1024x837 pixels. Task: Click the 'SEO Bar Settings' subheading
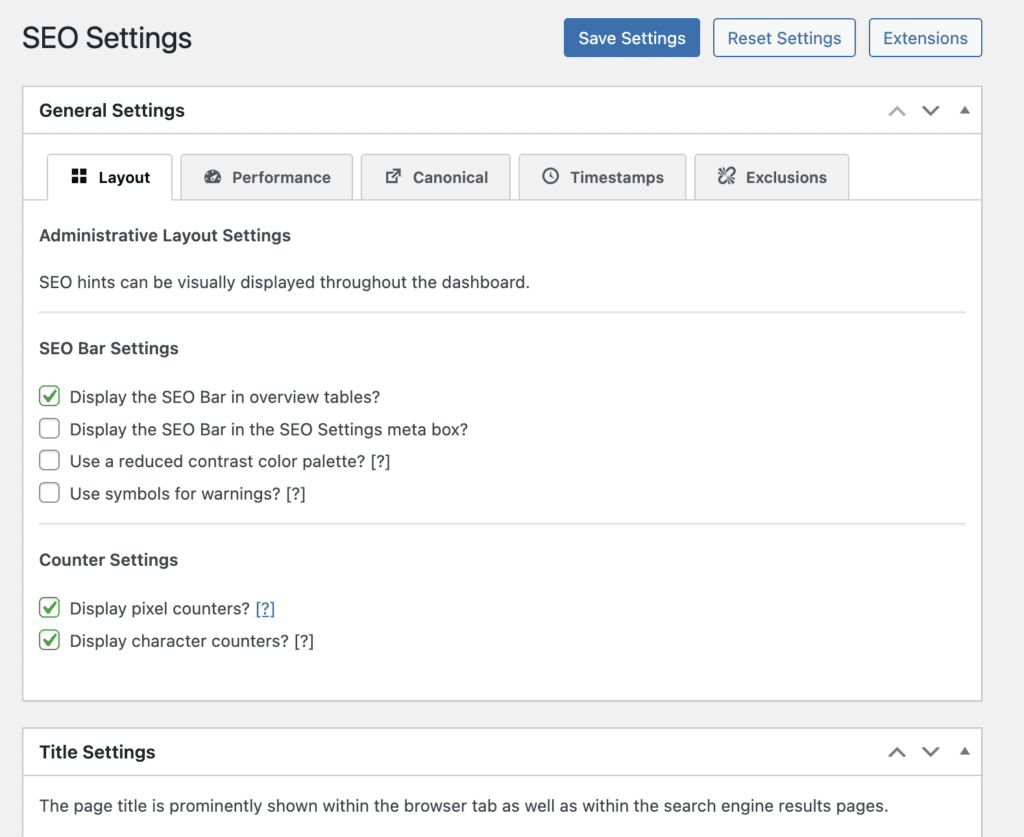pyautogui.click(x=108, y=349)
